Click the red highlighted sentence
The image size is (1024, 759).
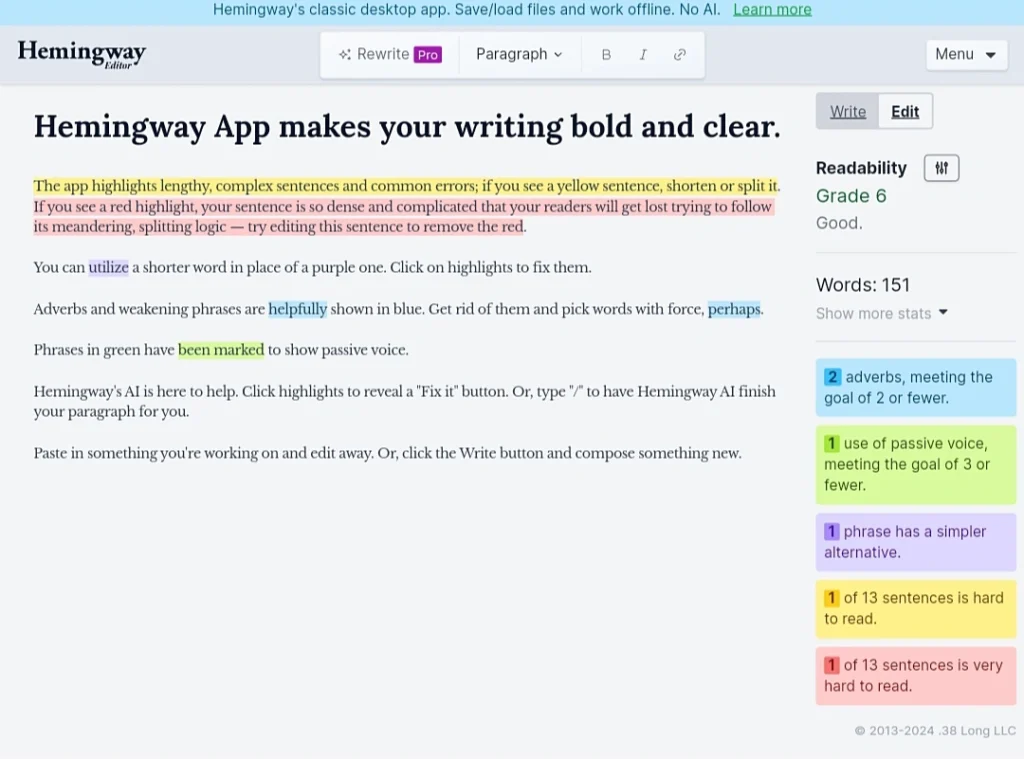[x=404, y=217]
